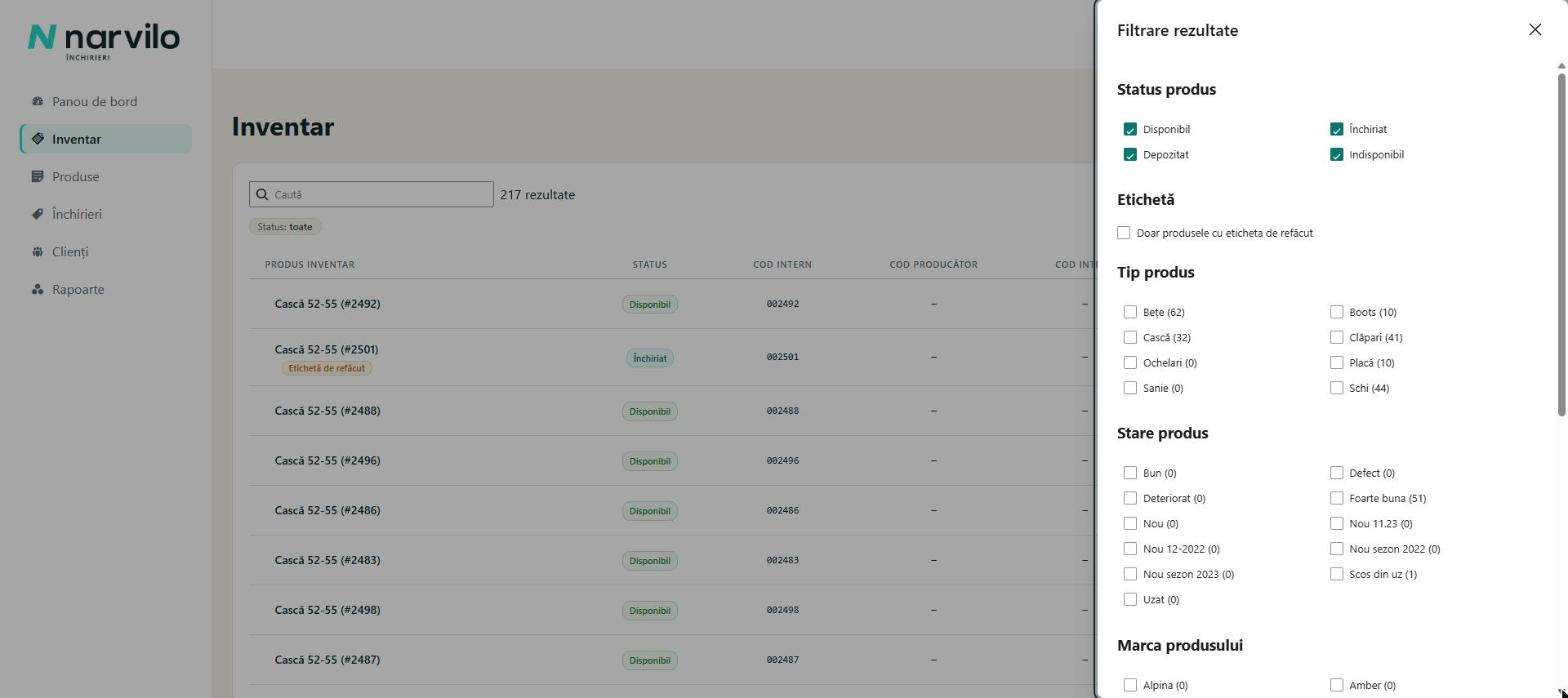Click the Rapoarte sidebar icon
This screenshot has width=1568, height=698.
click(37, 290)
